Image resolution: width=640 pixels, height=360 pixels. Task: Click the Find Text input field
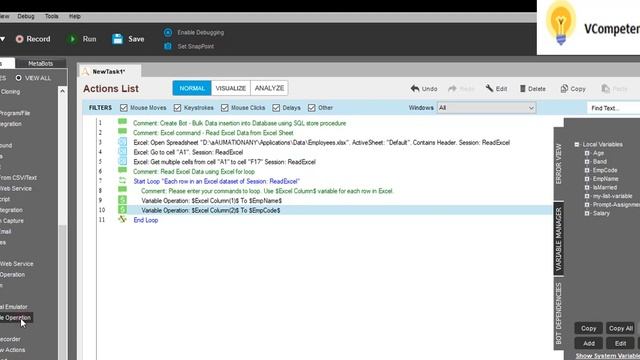coord(613,108)
